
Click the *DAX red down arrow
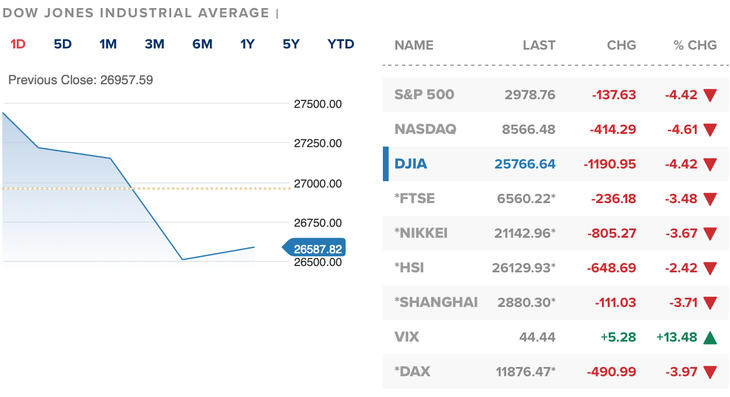710,372
